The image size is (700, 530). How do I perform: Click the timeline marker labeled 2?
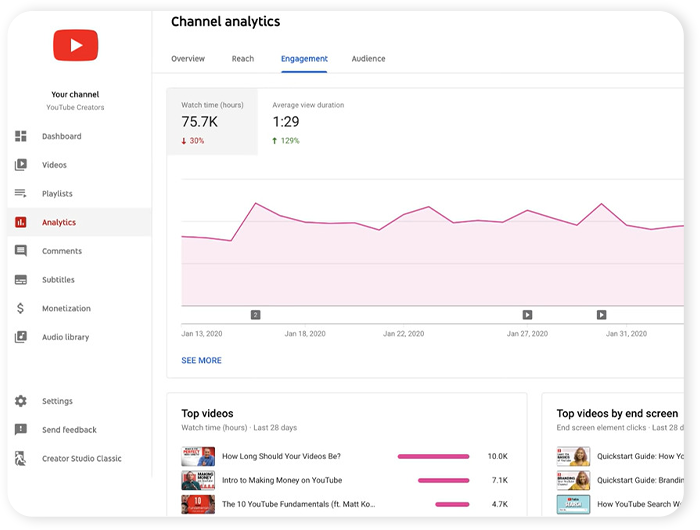click(x=255, y=315)
